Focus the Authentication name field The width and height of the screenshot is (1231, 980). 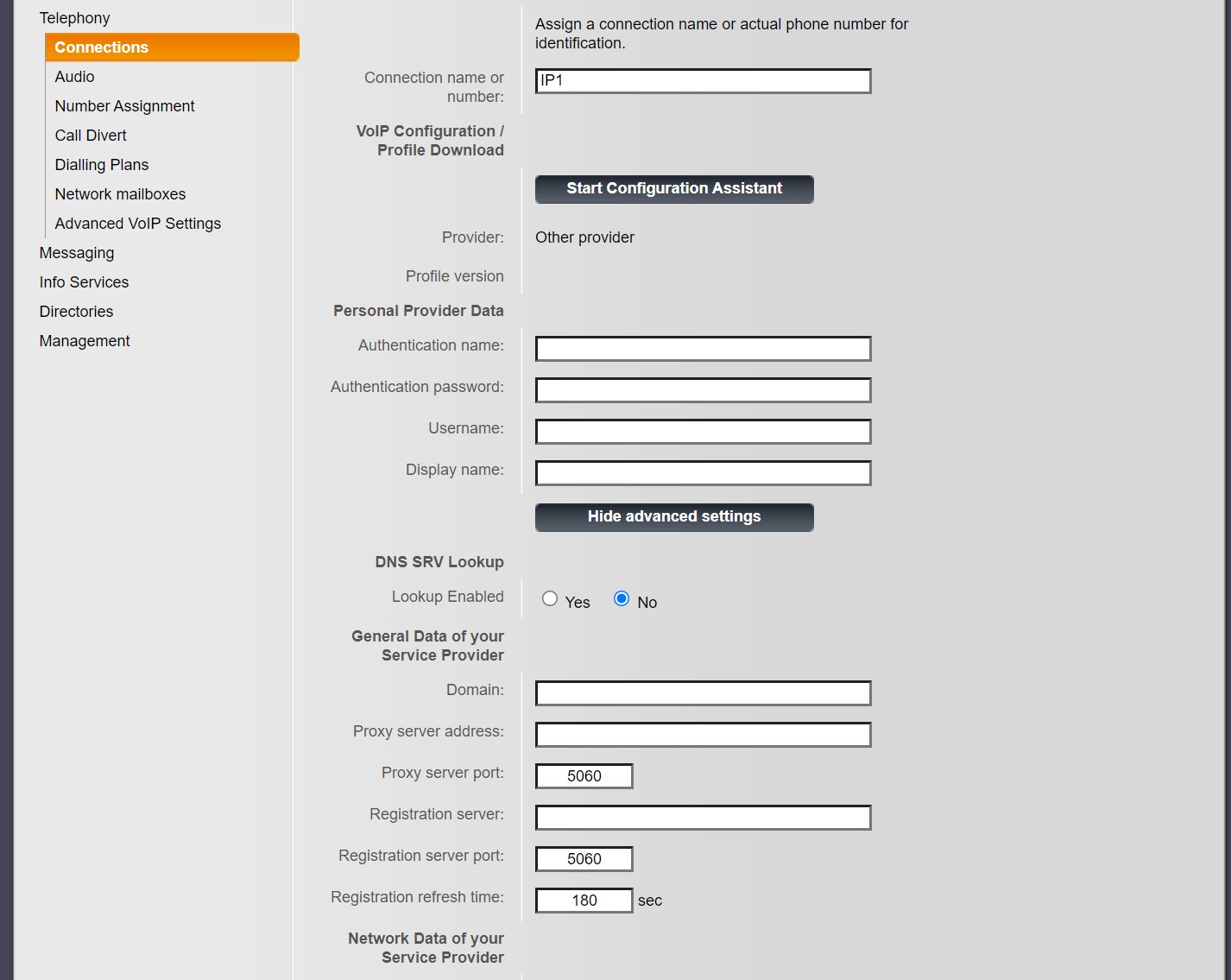pyautogui.click(x=703, y=349)
